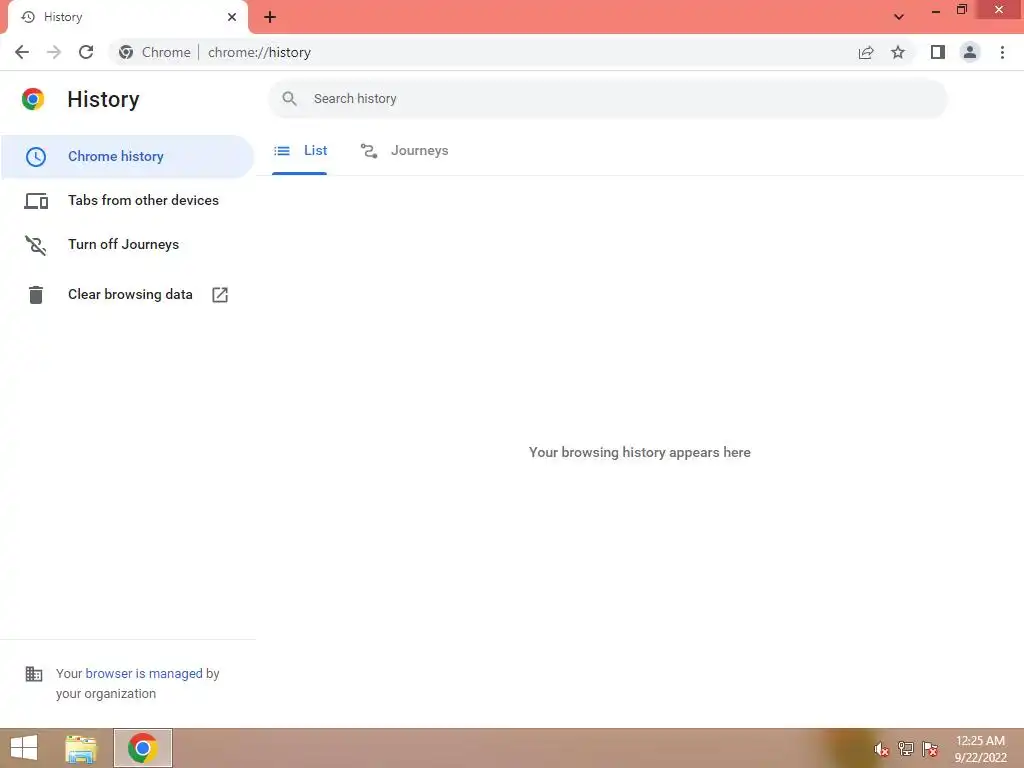Screen dimensions: 1024x768
Task: Reload the history page
Action: point(86,52)
